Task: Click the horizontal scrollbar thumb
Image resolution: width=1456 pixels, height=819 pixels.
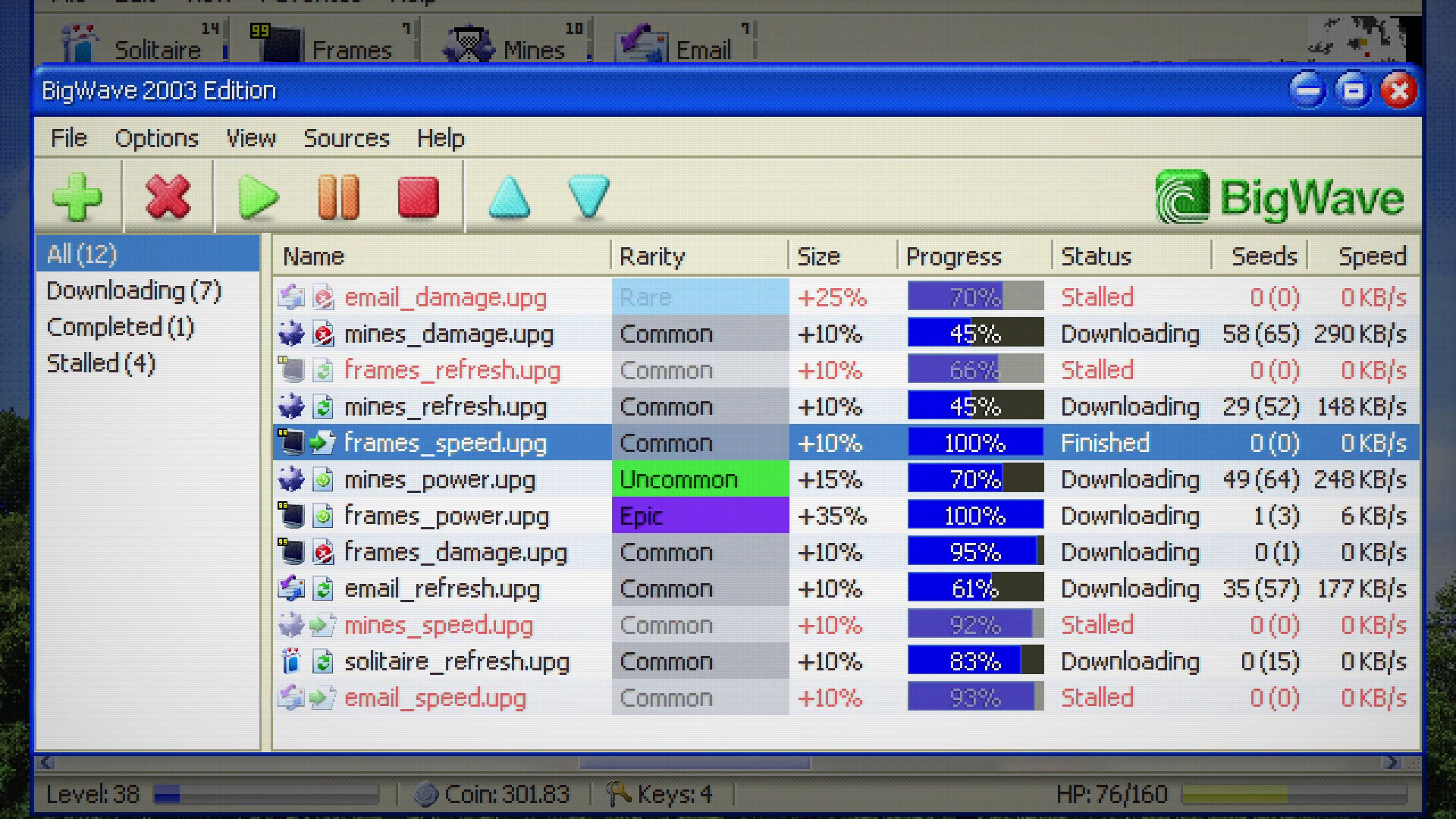Action: [695, 762]
